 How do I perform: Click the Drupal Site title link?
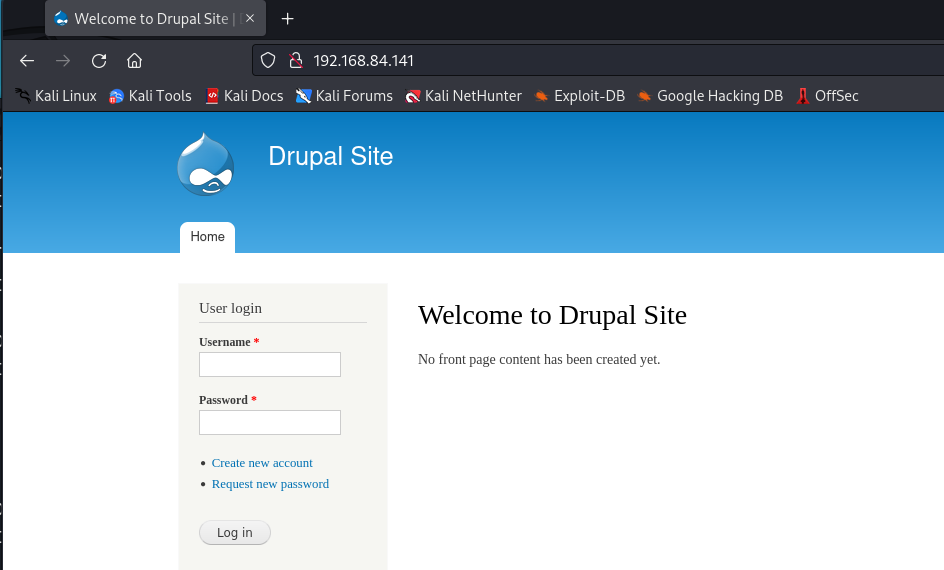tap(331, 156)
